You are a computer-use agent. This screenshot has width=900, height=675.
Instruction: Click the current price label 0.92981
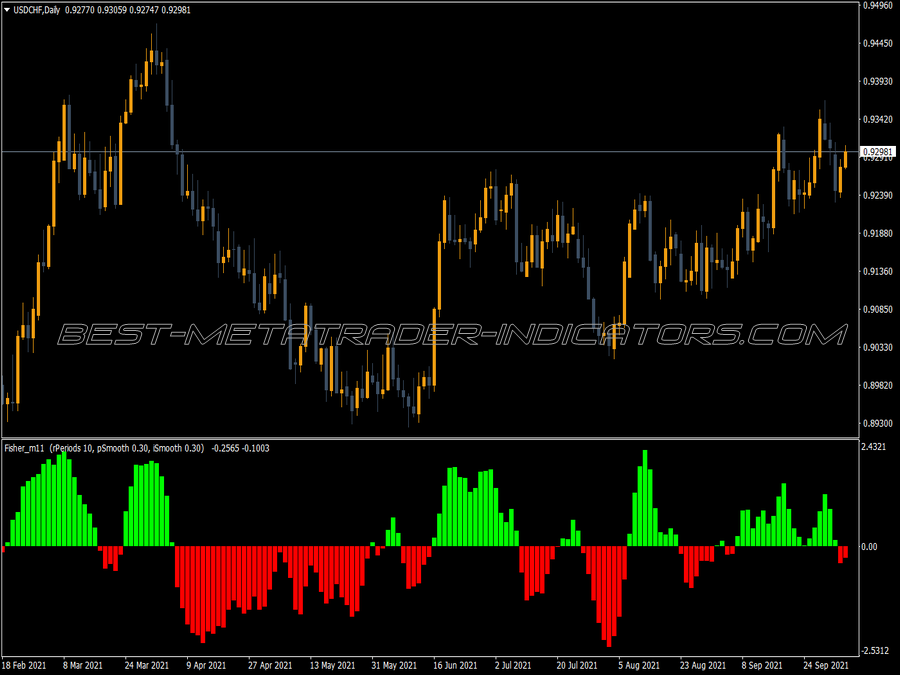coord(878,152)
